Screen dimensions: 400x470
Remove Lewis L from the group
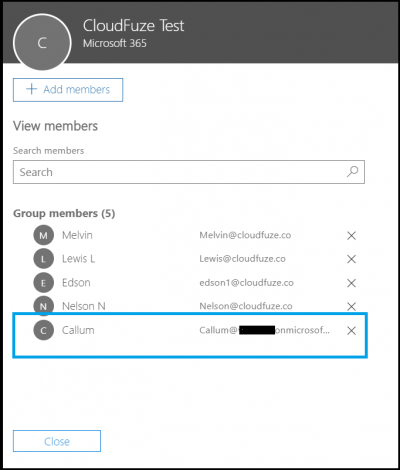[351, 259]
